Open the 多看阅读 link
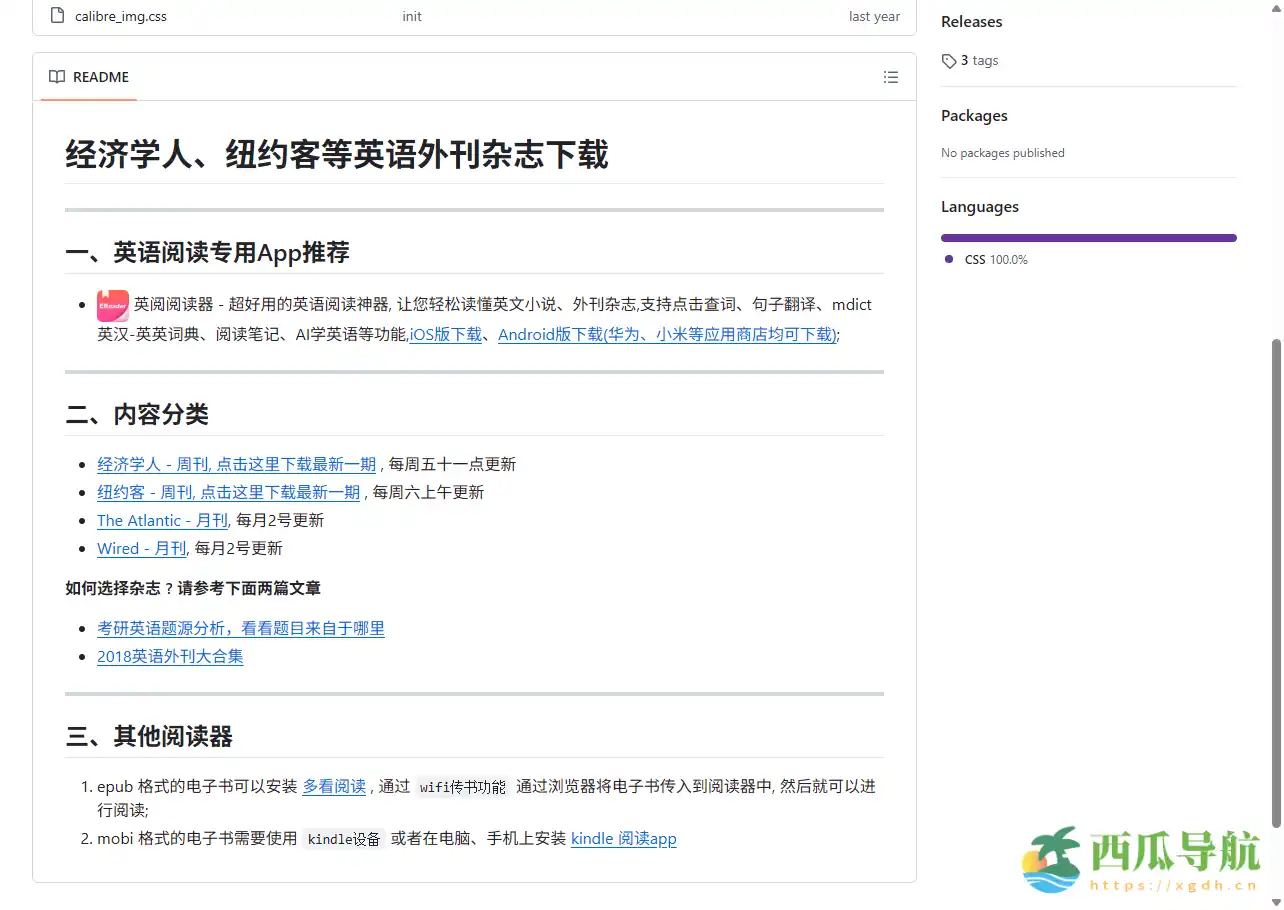1284x910 pixels. [334, 786]
